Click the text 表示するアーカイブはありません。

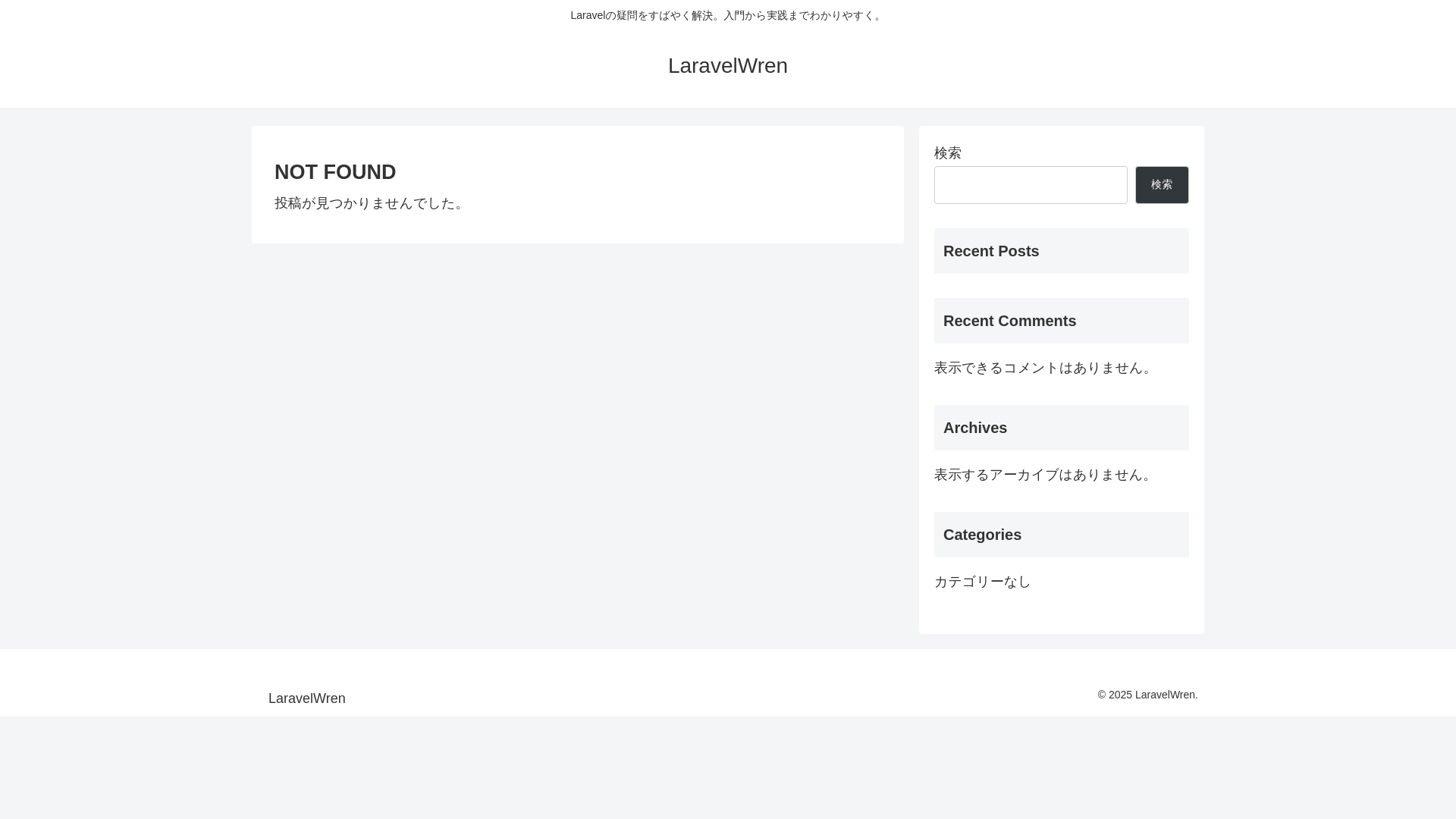(x=1044, y=475)
